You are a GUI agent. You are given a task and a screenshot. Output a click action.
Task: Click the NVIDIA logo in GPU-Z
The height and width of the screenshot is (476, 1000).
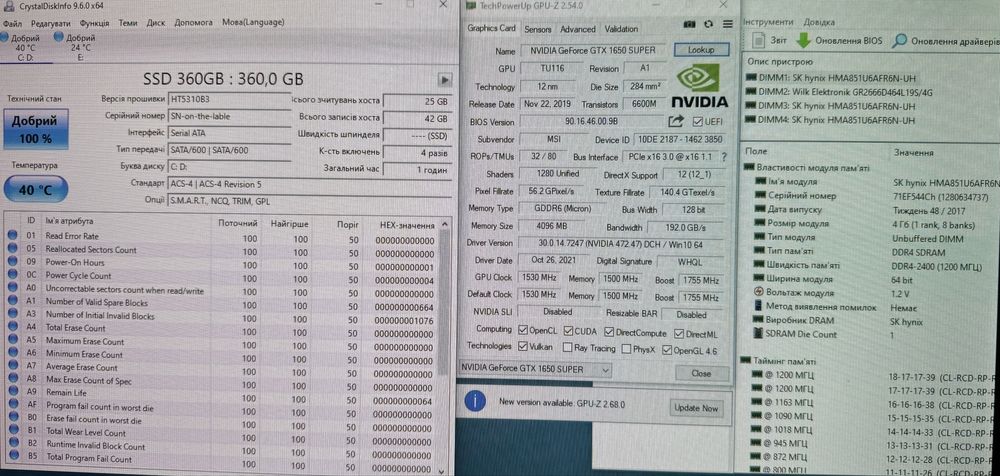(x=700, y=86)
